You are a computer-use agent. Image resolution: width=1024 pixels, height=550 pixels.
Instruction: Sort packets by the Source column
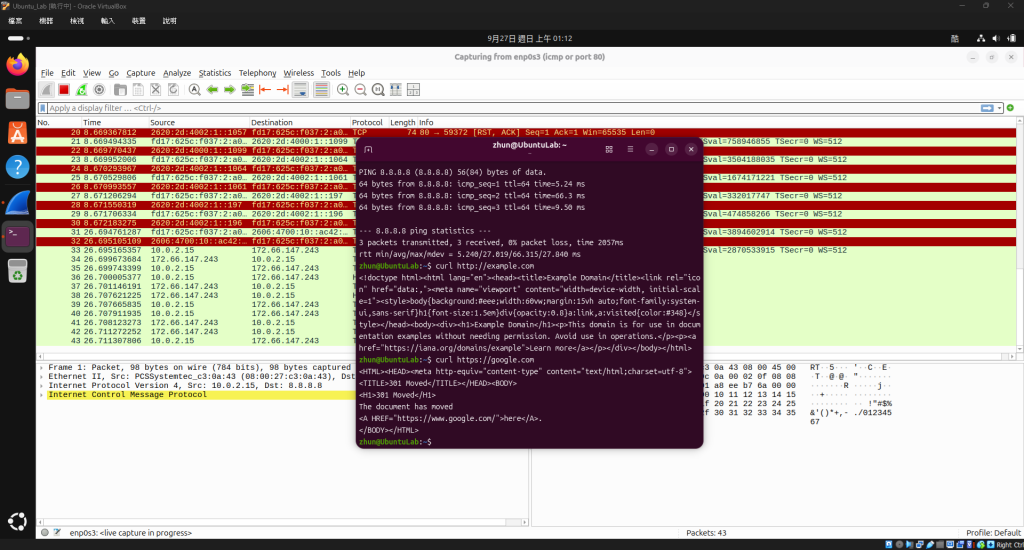(x=199, y=123)
